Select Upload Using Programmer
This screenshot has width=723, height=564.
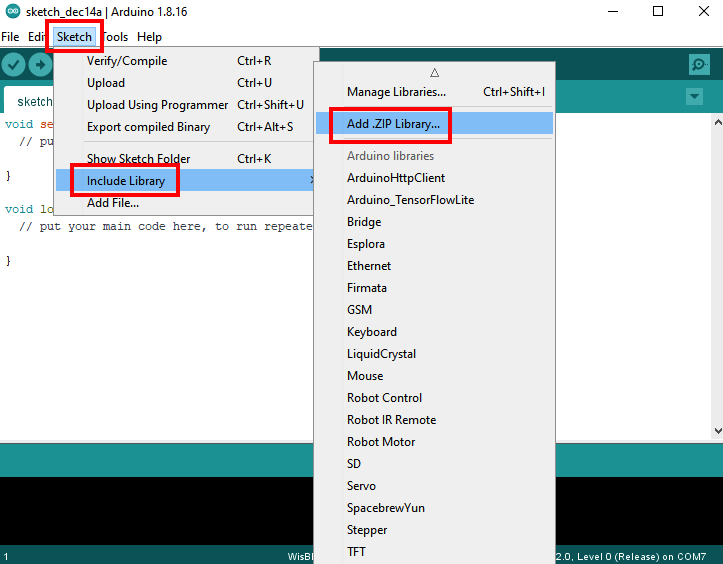click(x=184, y=105)
